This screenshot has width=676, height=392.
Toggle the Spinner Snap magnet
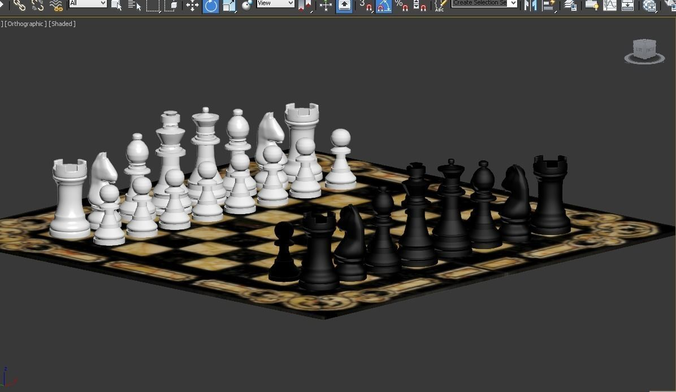click(419, 6)
